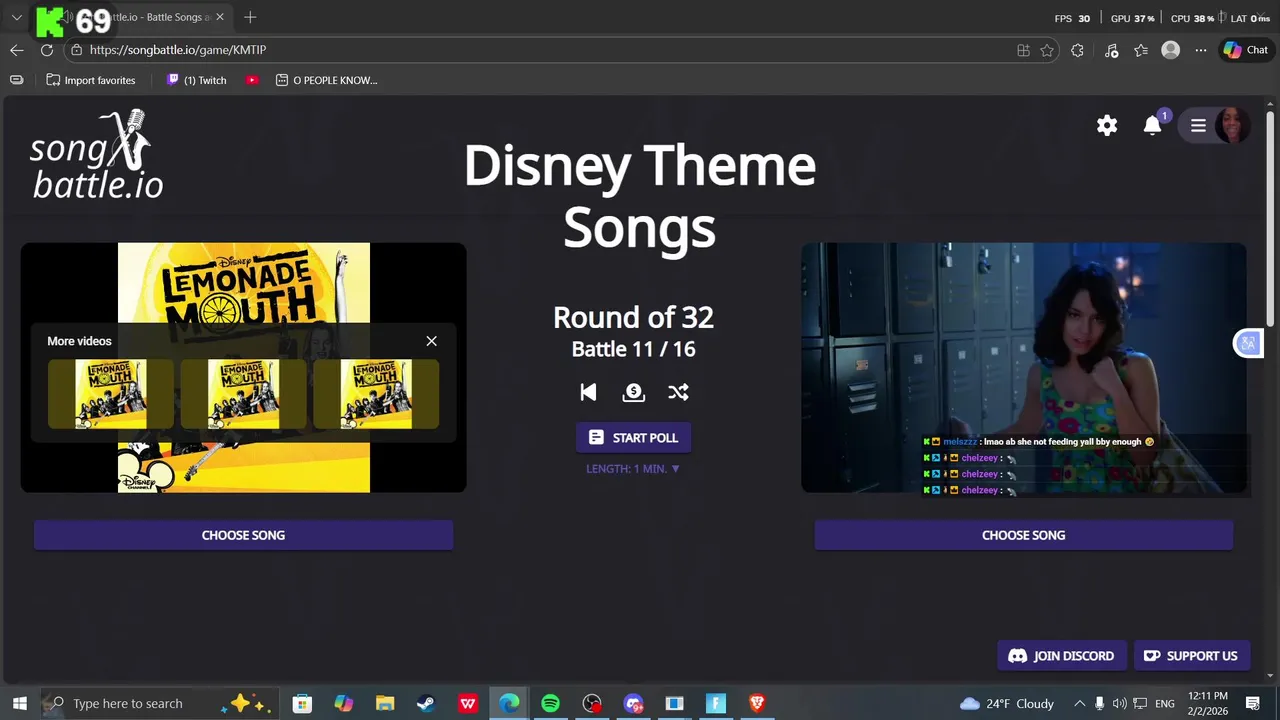Go back to previous battle
The image size is (1280, 720).
click(x=588, y=392)
